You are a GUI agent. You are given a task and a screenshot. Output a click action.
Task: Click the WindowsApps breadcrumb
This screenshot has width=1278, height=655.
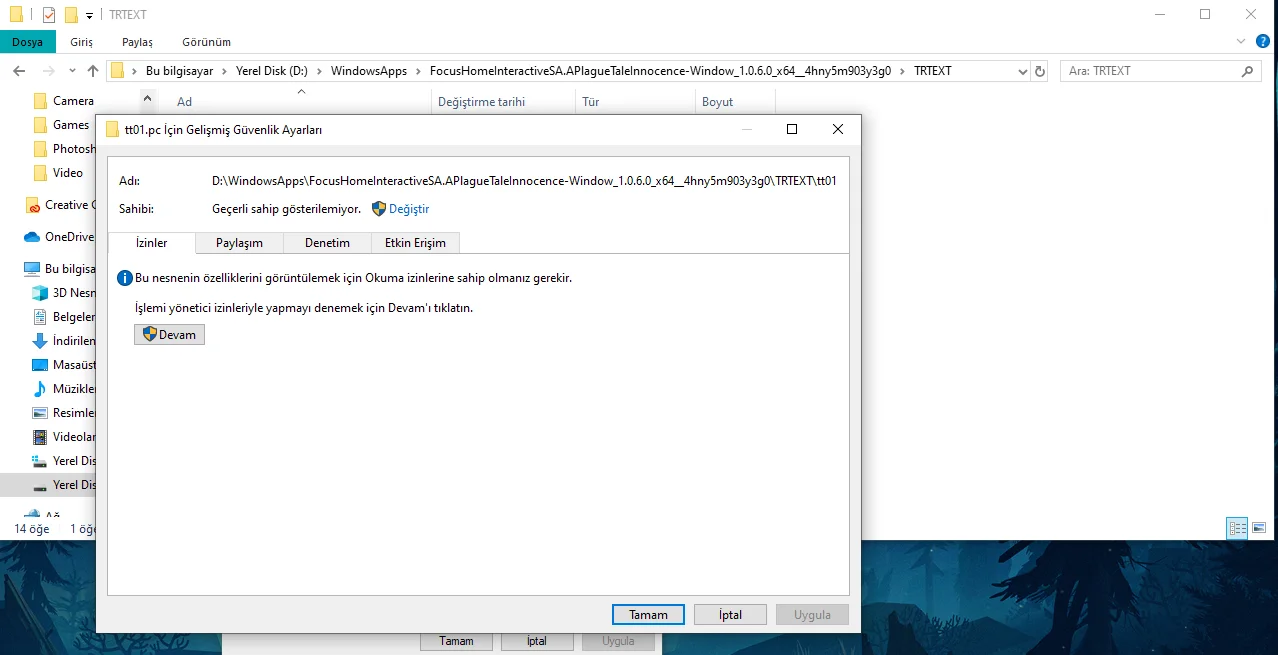click(369, 71)
